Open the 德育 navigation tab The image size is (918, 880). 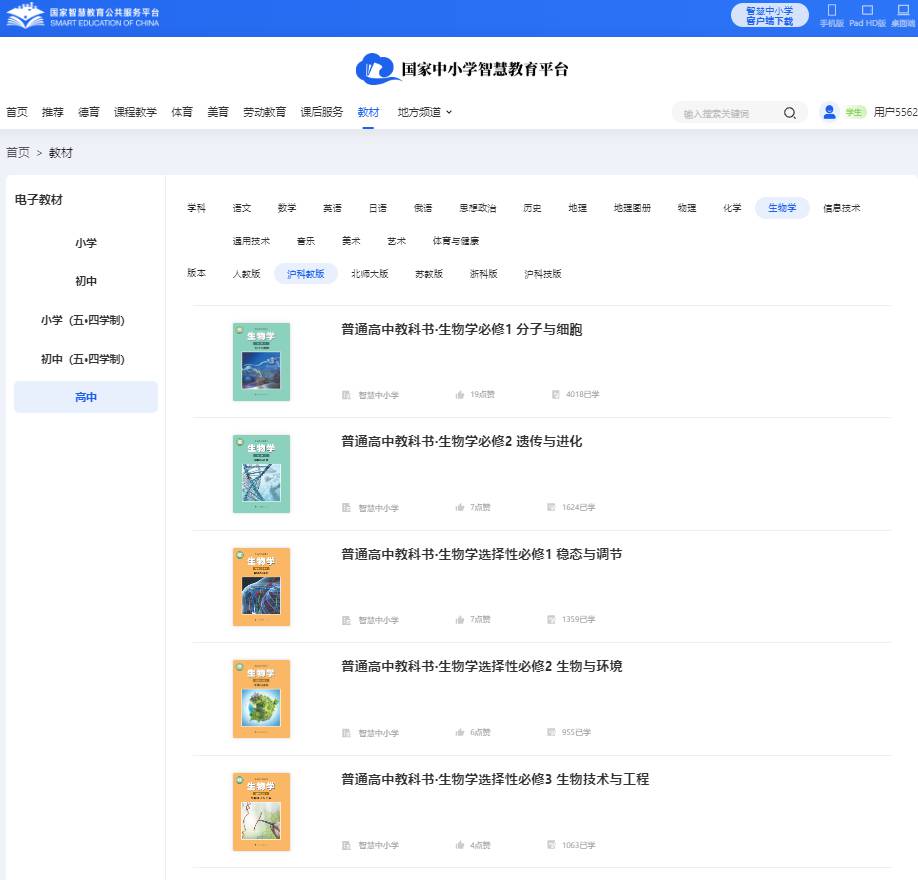87,112
